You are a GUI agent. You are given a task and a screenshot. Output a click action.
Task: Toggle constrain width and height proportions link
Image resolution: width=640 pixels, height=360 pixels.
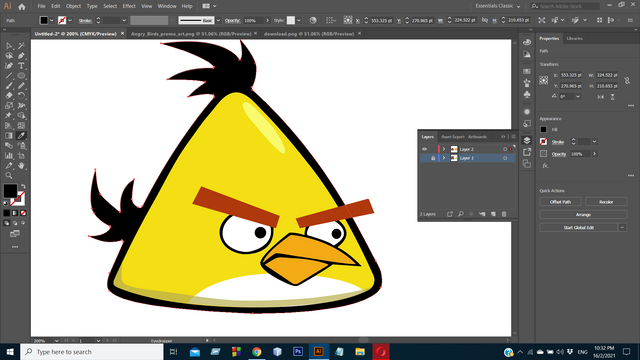tap(627, 80)
